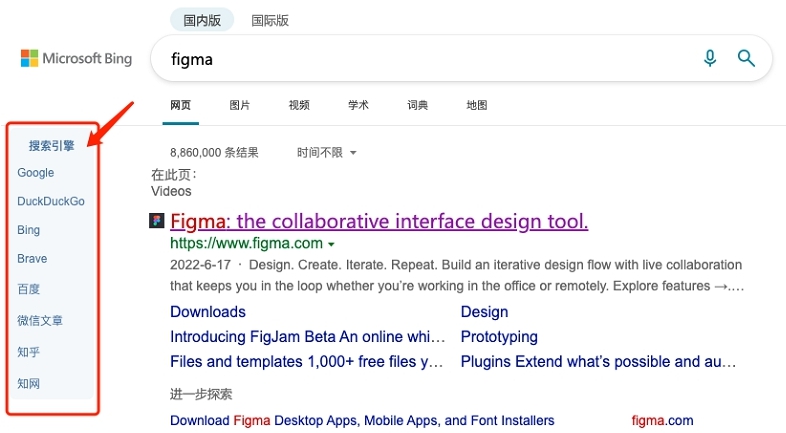The image size is (786, 433).
Task: Click the magnifying glass search icon
Action: pyautogui.click(x=746, y=59)
